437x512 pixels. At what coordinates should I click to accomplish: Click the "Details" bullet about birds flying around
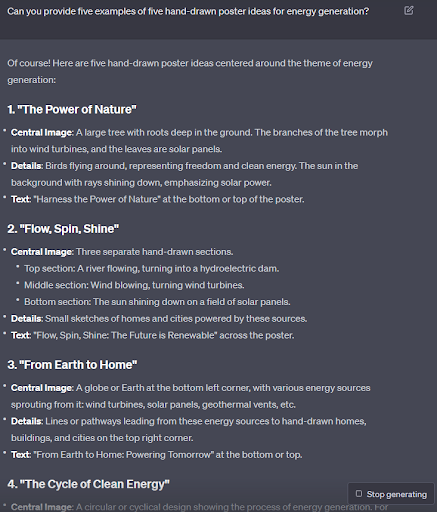point(184,174)
